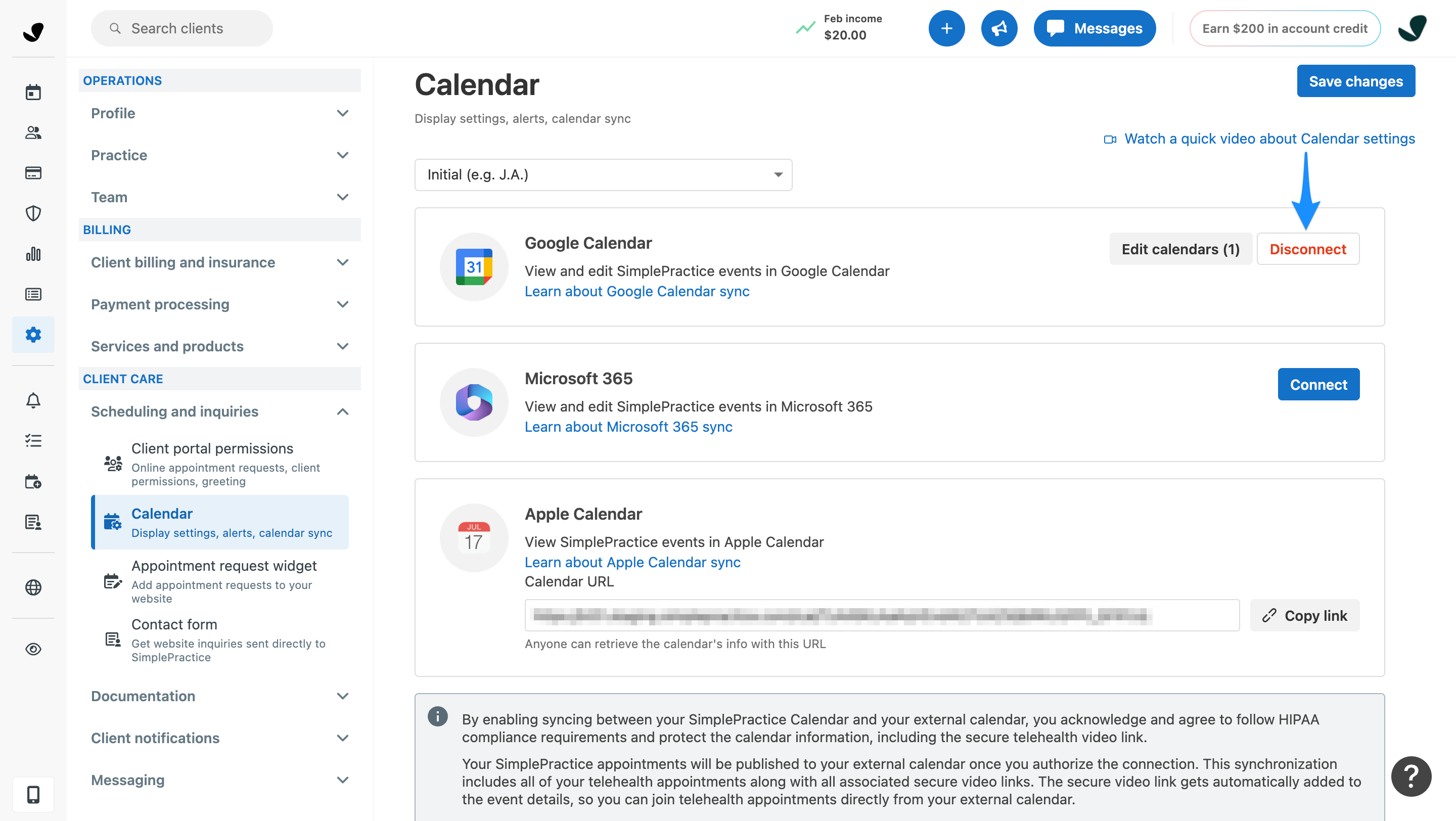1456x821 pixels.
Task: Open the calendar icon in left rail
Action: point(33,92)
